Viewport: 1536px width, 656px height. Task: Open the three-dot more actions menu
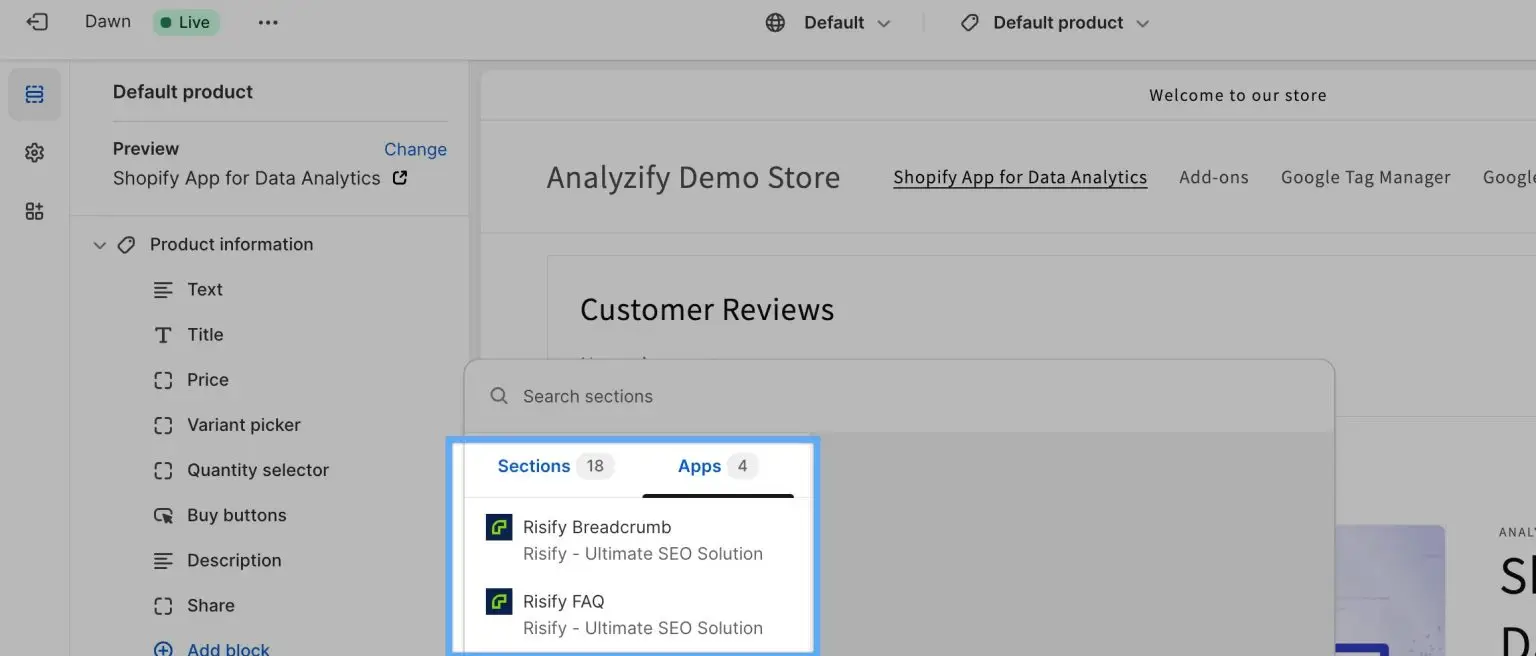[268, 22]
